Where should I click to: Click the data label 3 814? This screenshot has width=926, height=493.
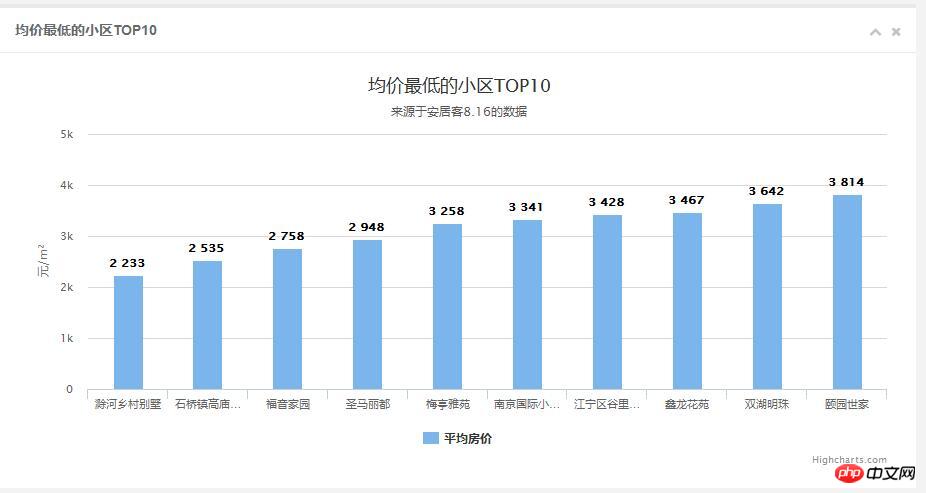[x=846, y=182]
